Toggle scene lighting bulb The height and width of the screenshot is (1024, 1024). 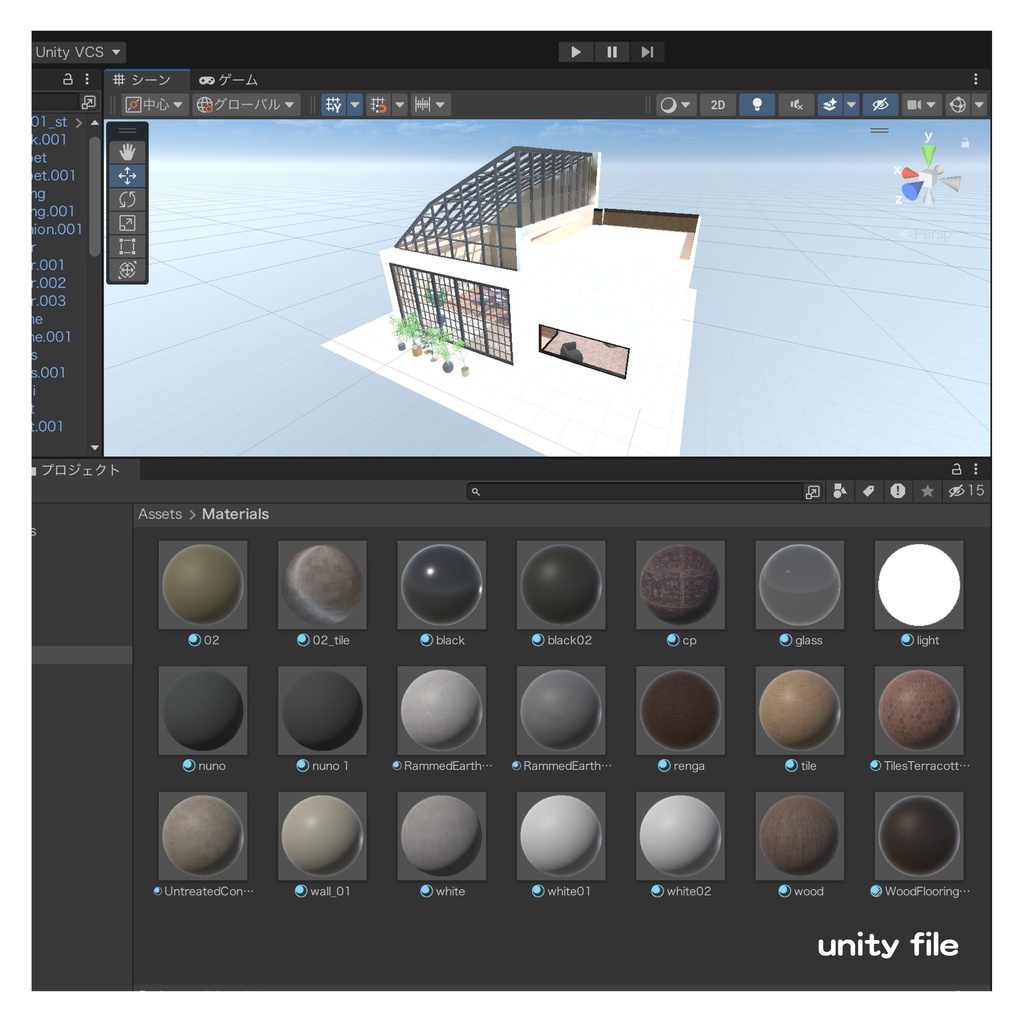pos(757,104)
